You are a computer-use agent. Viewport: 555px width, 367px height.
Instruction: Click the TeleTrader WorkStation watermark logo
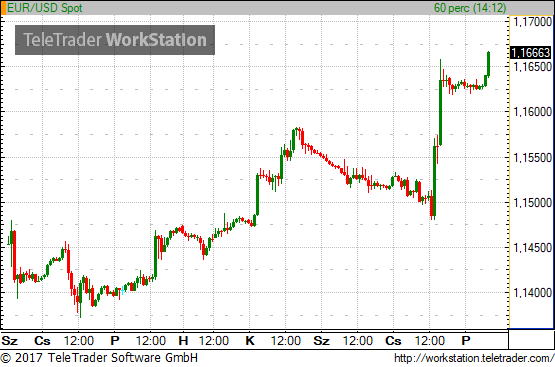tap(115, 40)
